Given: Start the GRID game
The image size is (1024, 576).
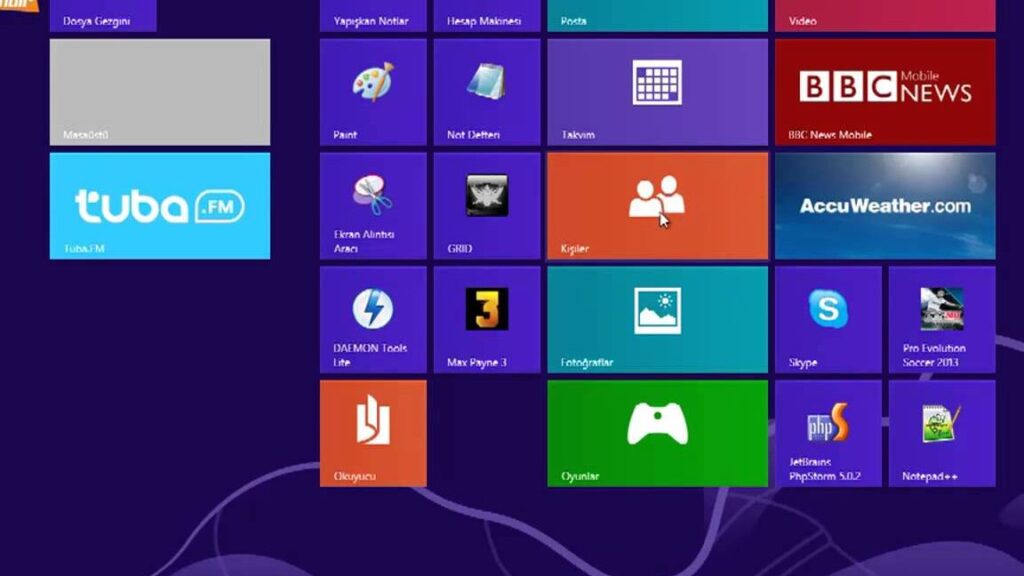Looking at the screenshot, I should click(x=485, y=205).
